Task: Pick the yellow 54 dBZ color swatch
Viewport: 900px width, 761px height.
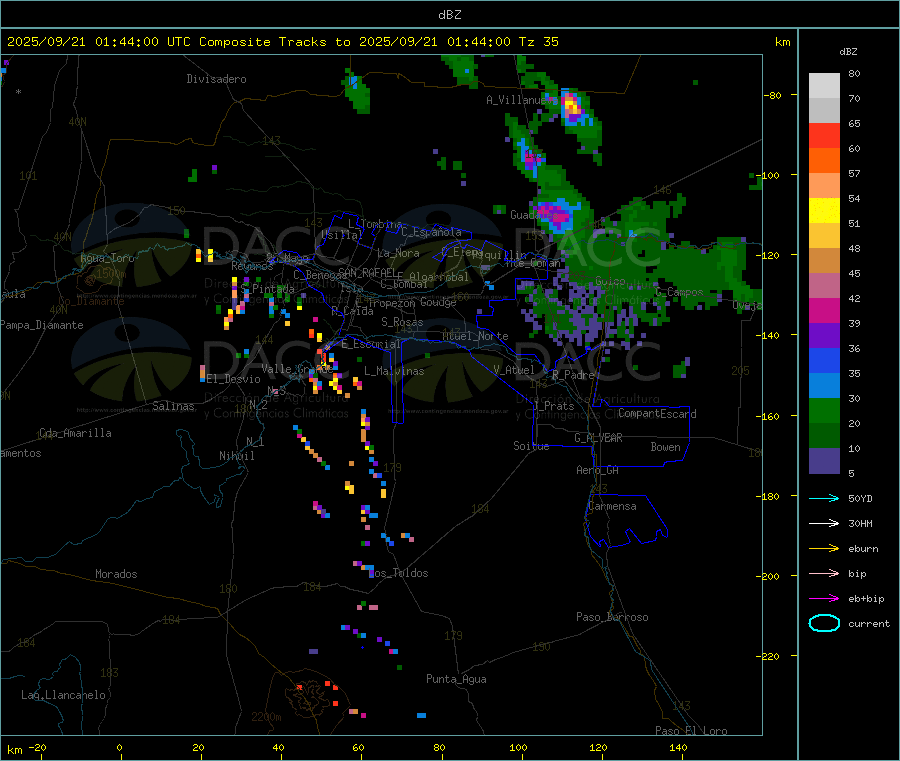Action: (x=824, y=210)
